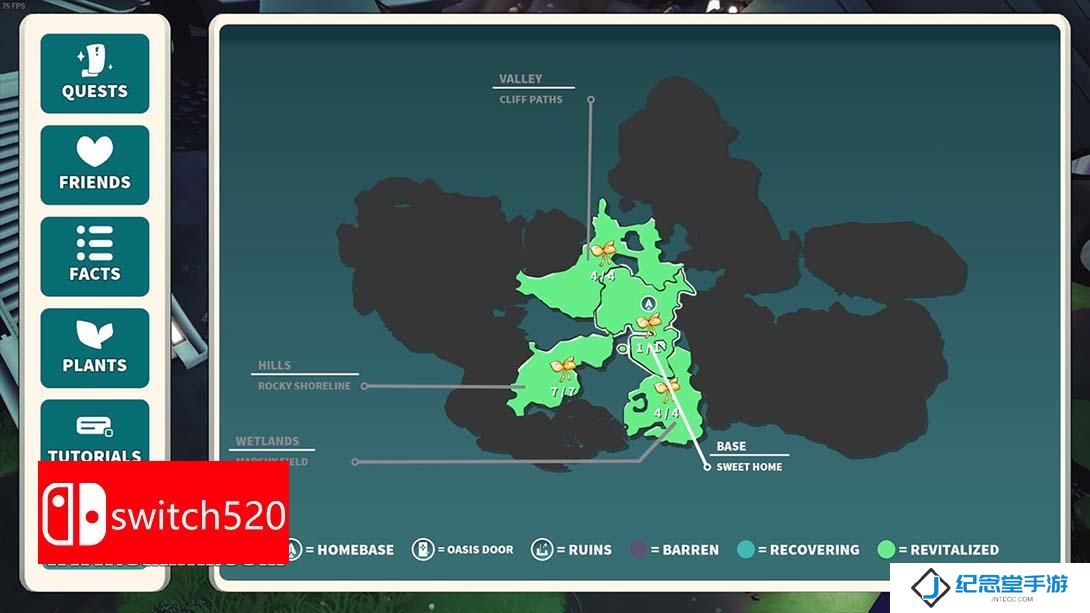Open the Friends menu

point(95,165)
